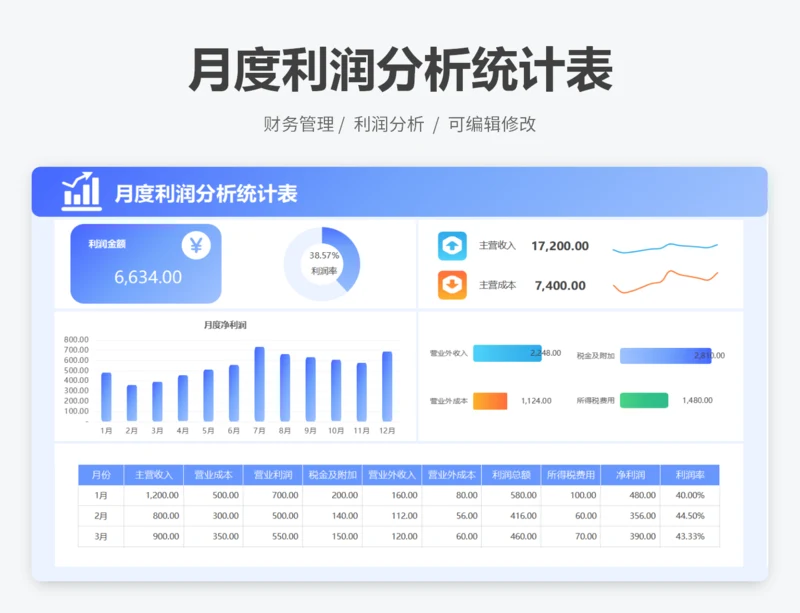Click the 10月 bar in monthly chart

point(336,391)
